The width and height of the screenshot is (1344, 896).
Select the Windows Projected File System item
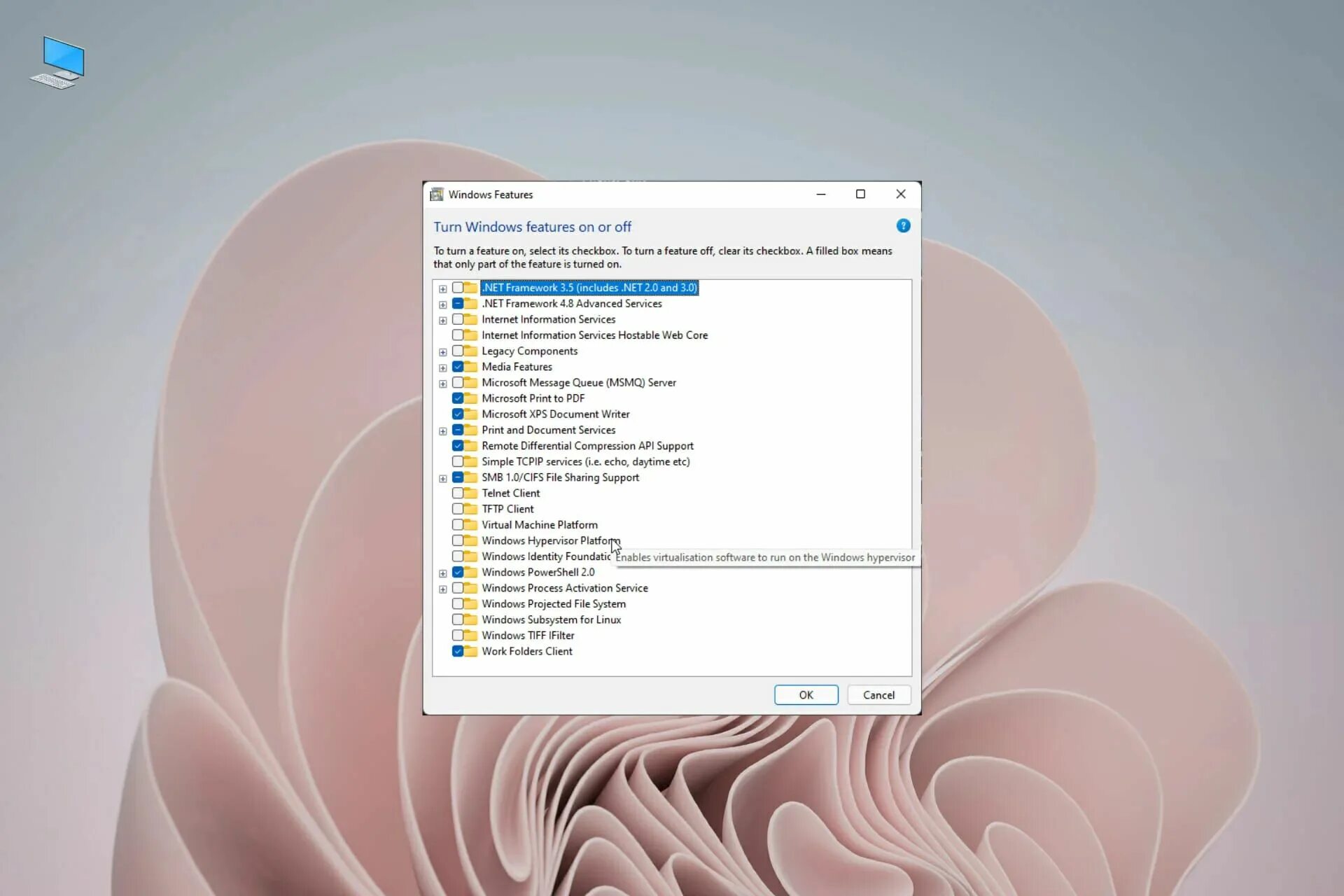[553, 604]
